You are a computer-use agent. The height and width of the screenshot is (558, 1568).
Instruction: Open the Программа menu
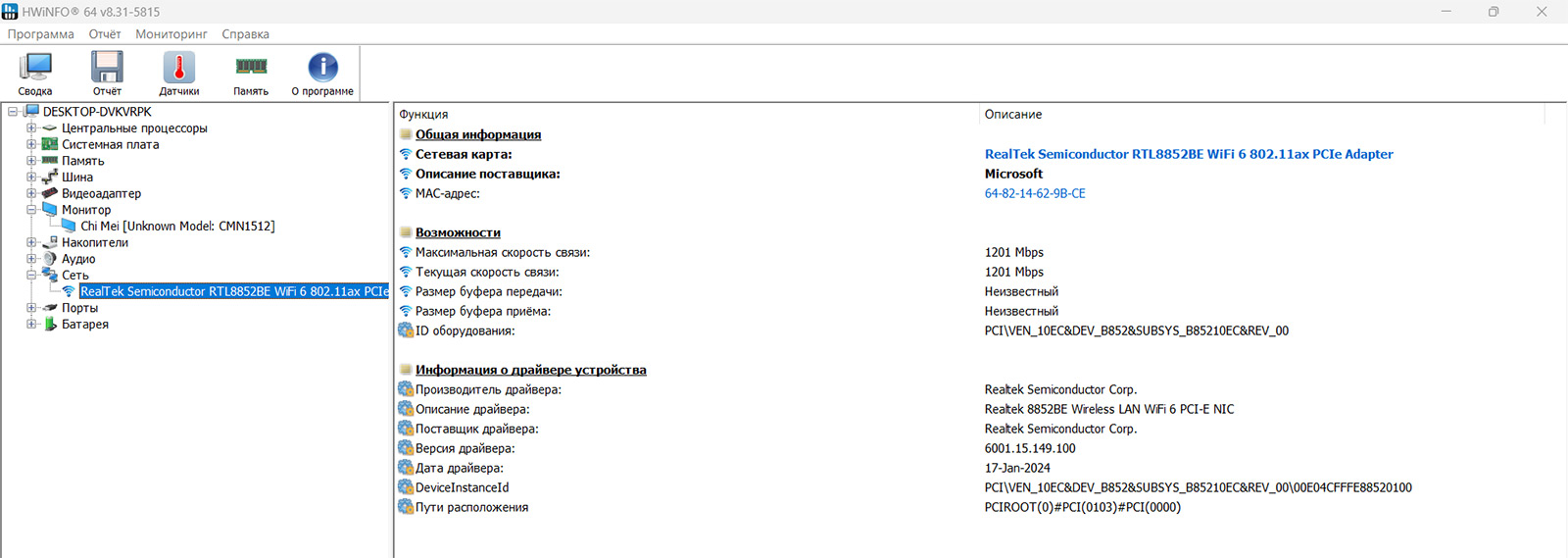coord(41,34)
